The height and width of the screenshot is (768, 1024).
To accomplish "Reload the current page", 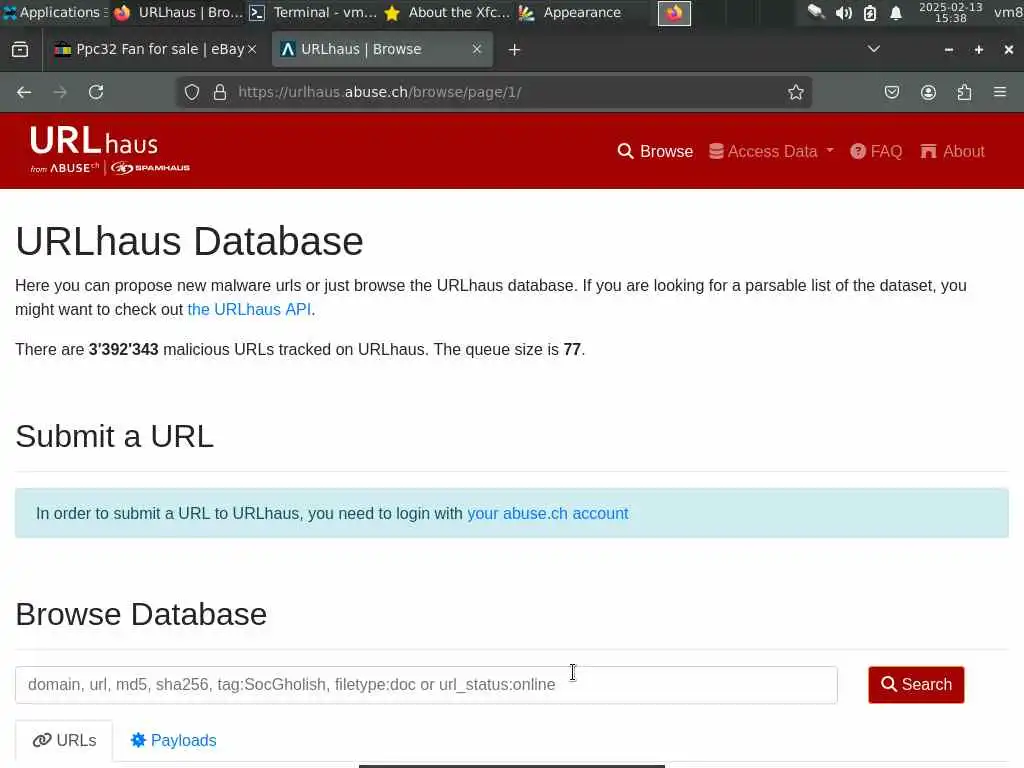I will (x=96, y=92).
